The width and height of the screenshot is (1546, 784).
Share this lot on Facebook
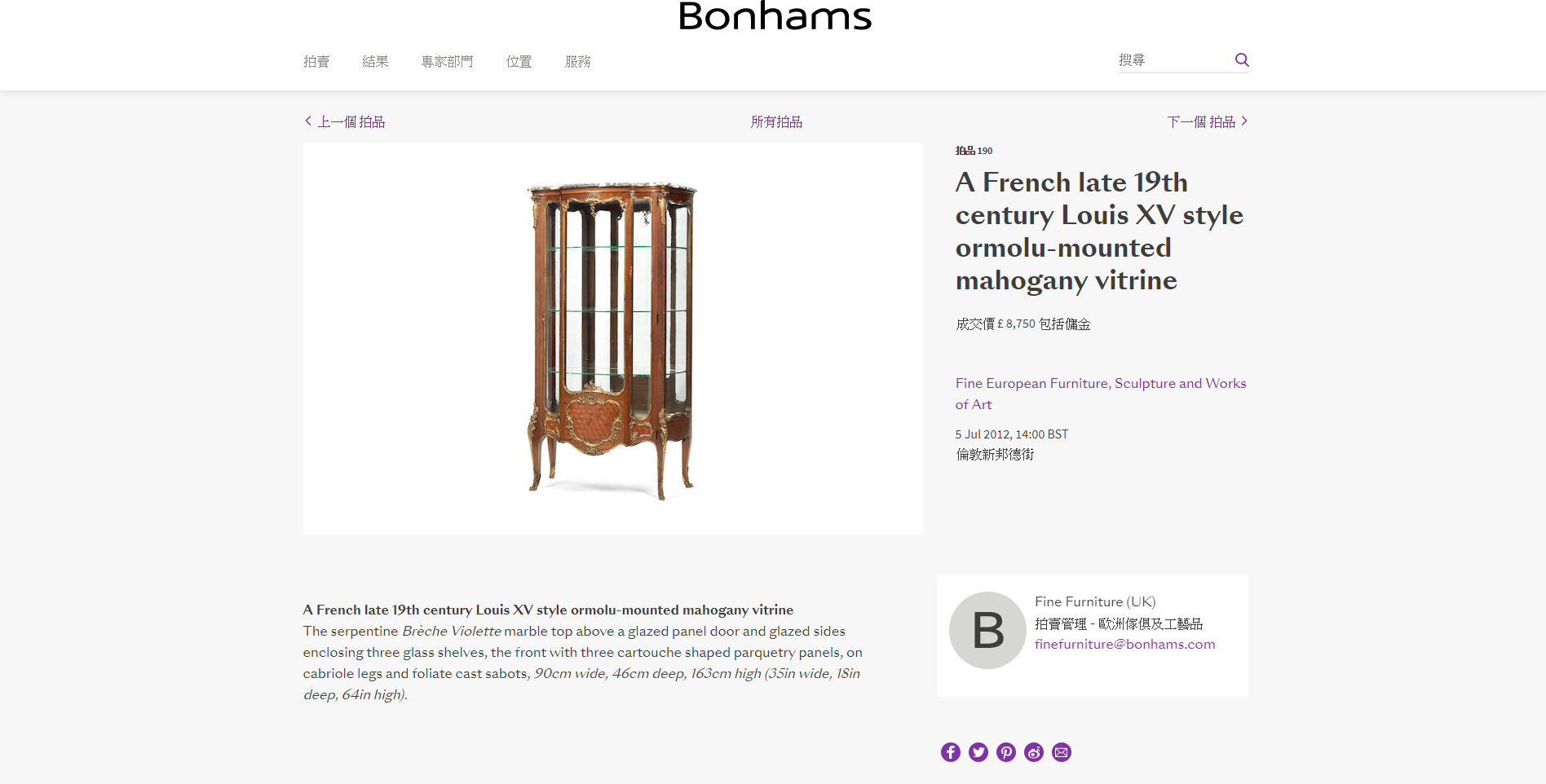tap(951, 752)
